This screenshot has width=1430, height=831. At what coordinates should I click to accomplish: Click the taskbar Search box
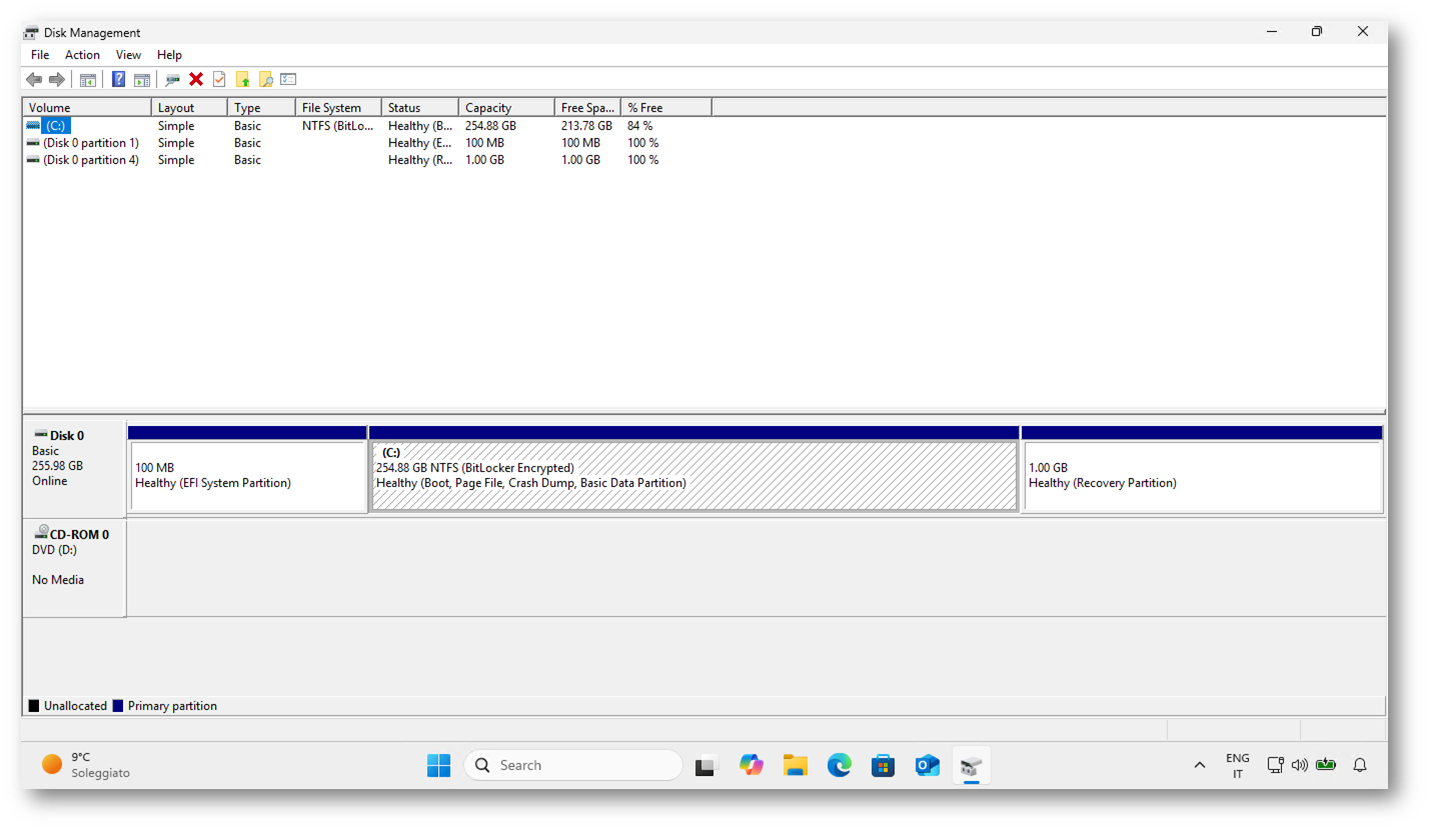point(573,766)
